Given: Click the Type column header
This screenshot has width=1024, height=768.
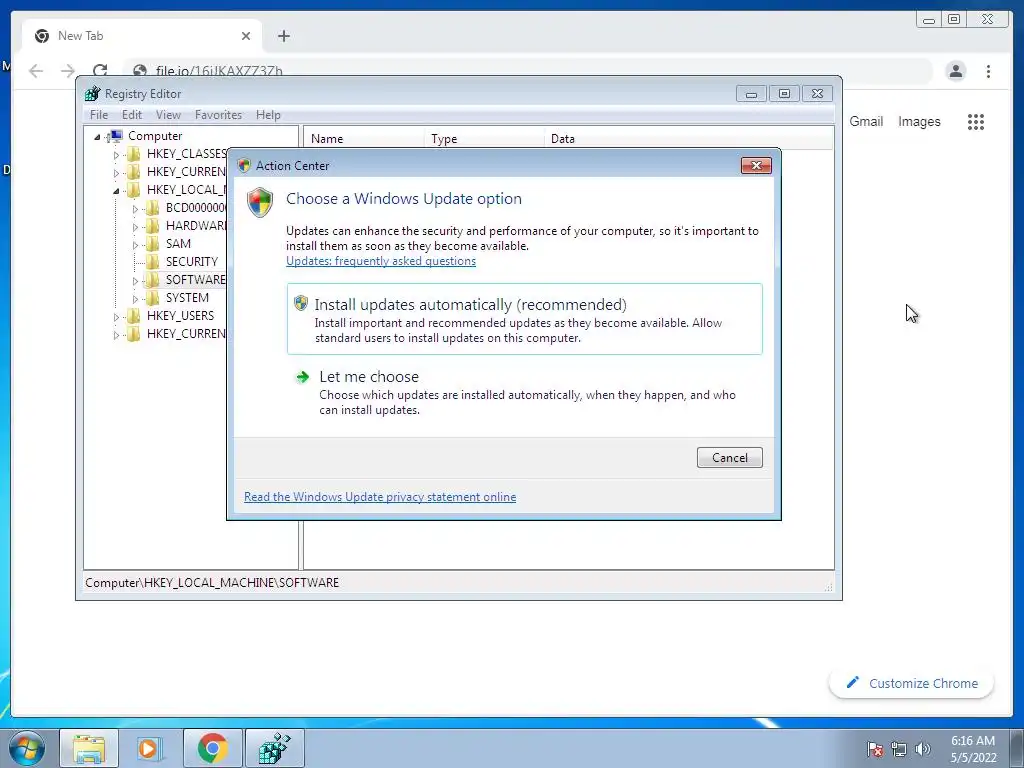Looking at the screenshot, I should pyautogui.click(x=484, y=138).
